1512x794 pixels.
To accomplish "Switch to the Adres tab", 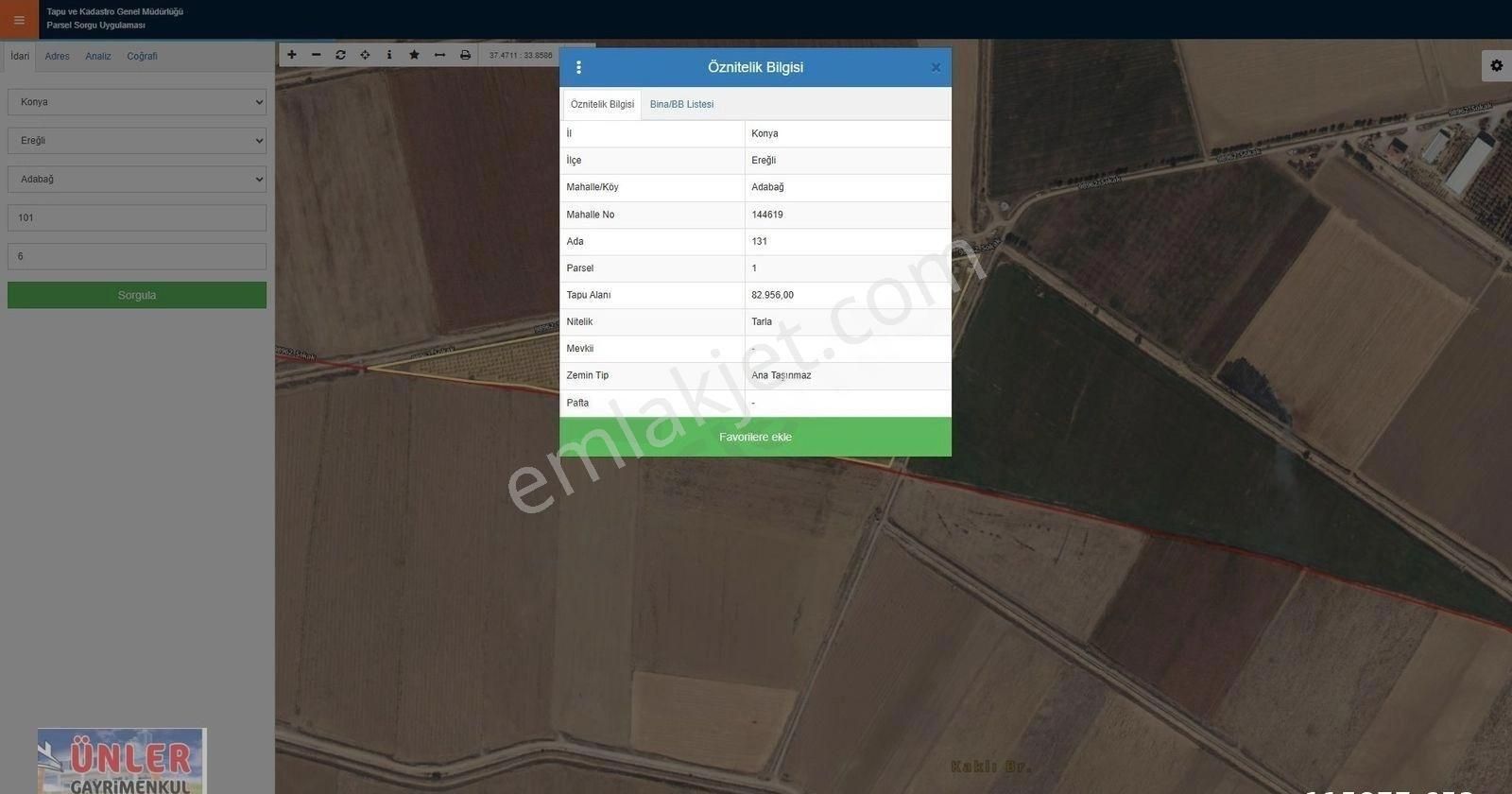I will pyautogui.click(x=57, y=57).
